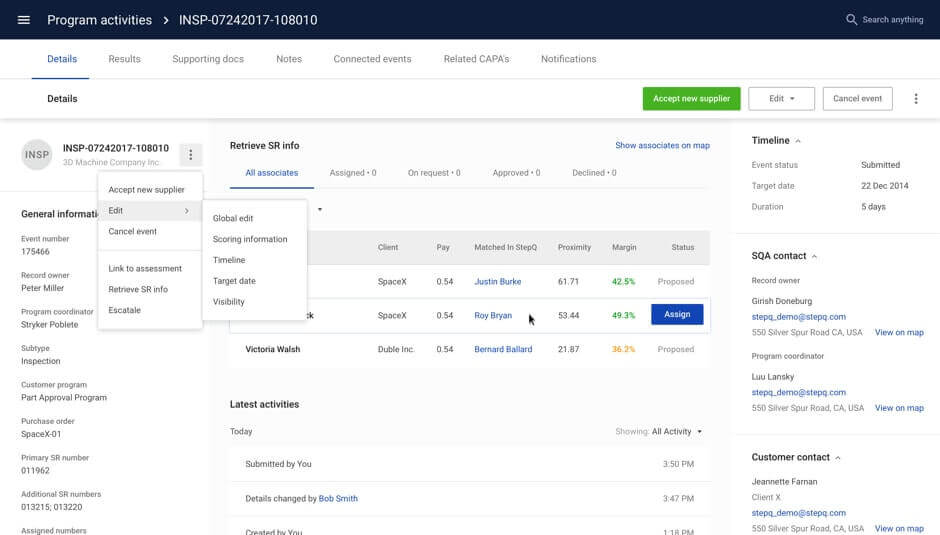Viewport: 940px width, 535px height.
Task: Click Retrieve SR info in context menu
Action: (138, 289)
